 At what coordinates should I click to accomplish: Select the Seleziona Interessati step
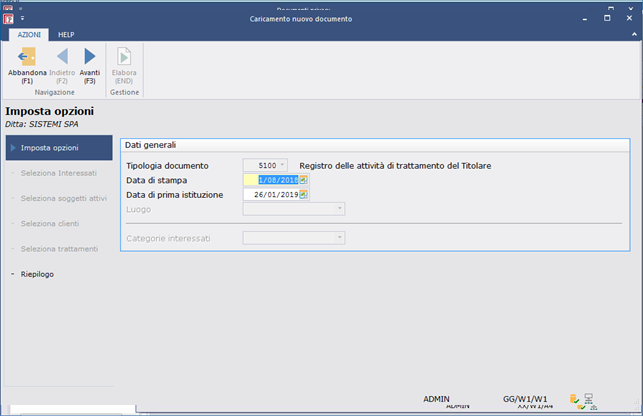click(59, 173)
